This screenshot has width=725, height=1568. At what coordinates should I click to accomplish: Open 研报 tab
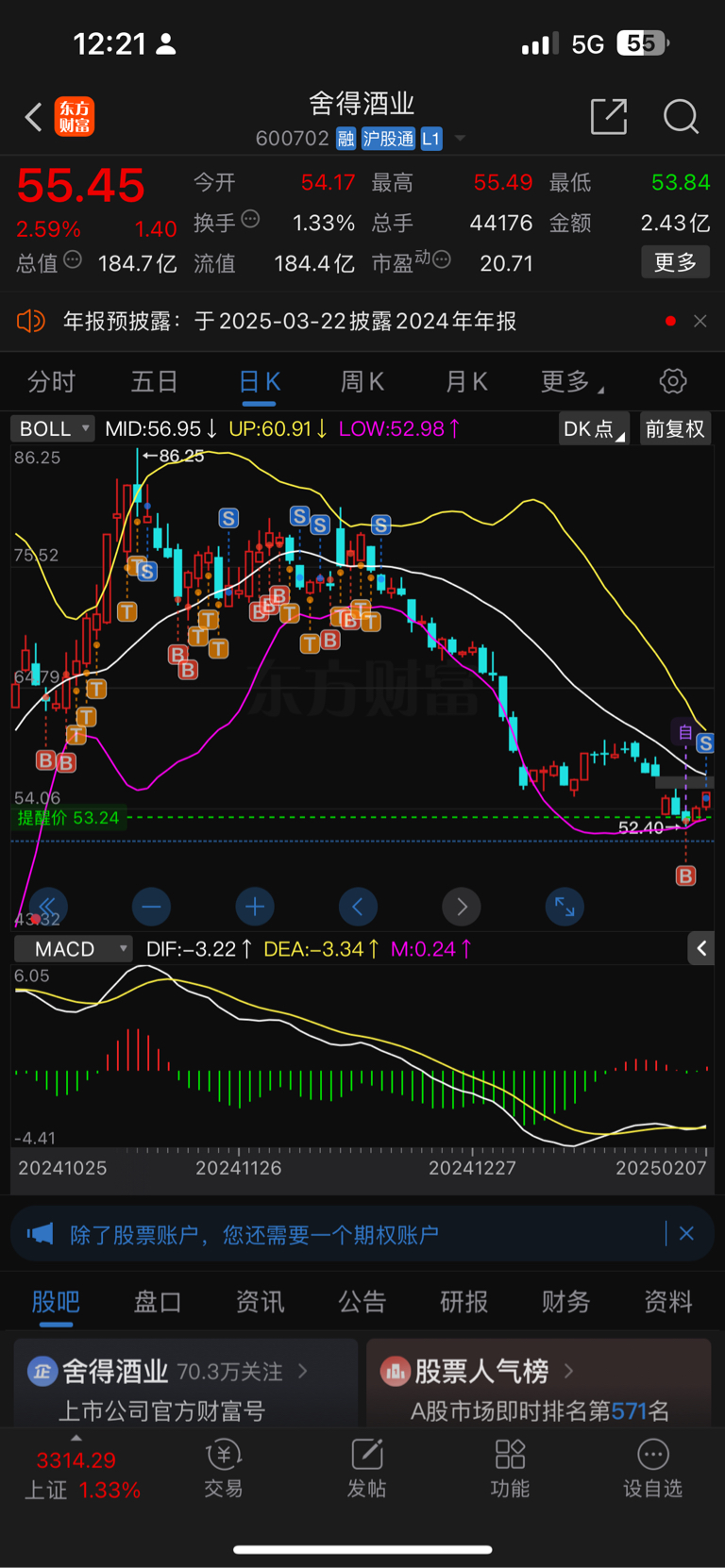464,1302
